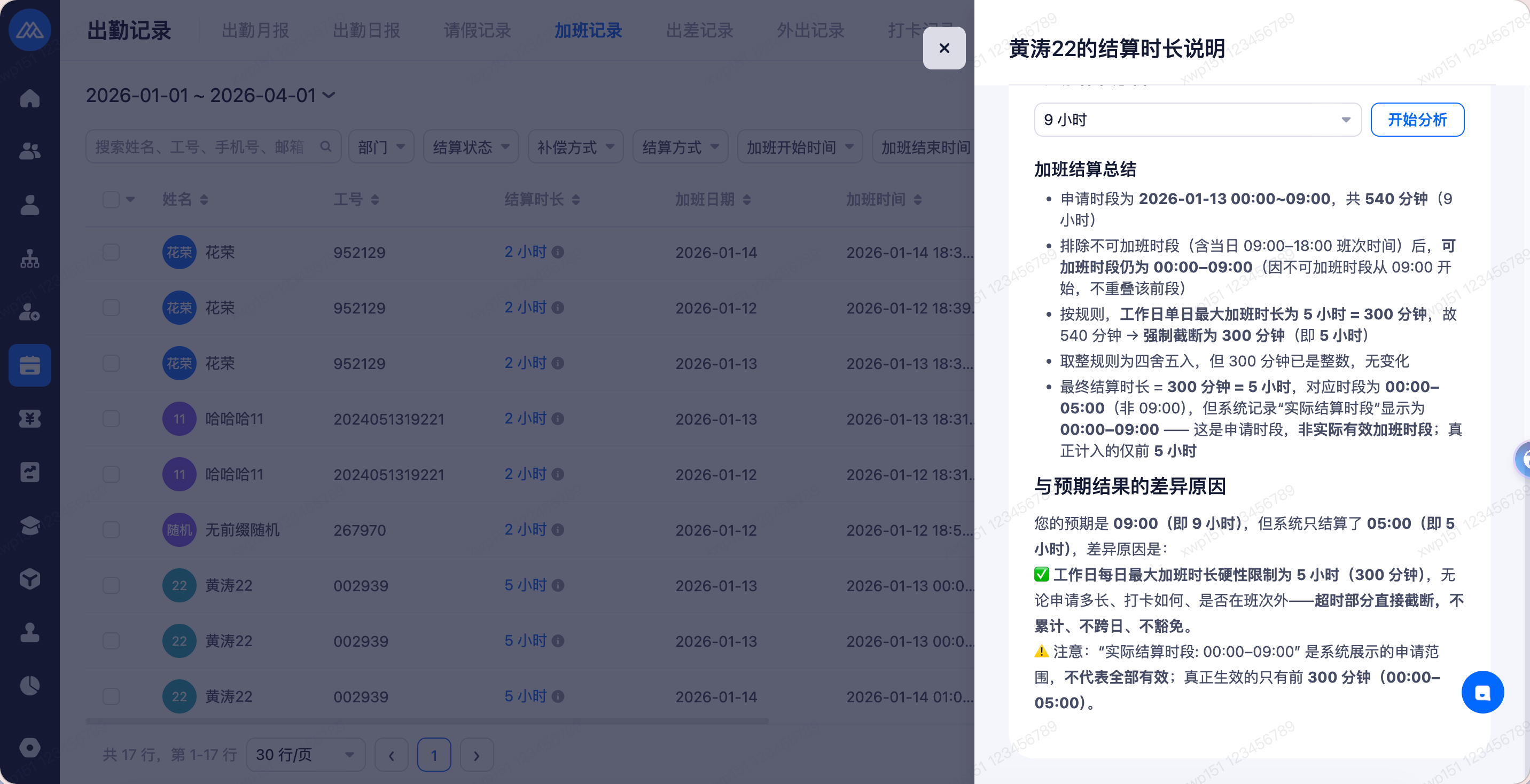
Task: Select checkbox for 哈哈哈11 on 2026-01-13
Action: tap(111, 419)
